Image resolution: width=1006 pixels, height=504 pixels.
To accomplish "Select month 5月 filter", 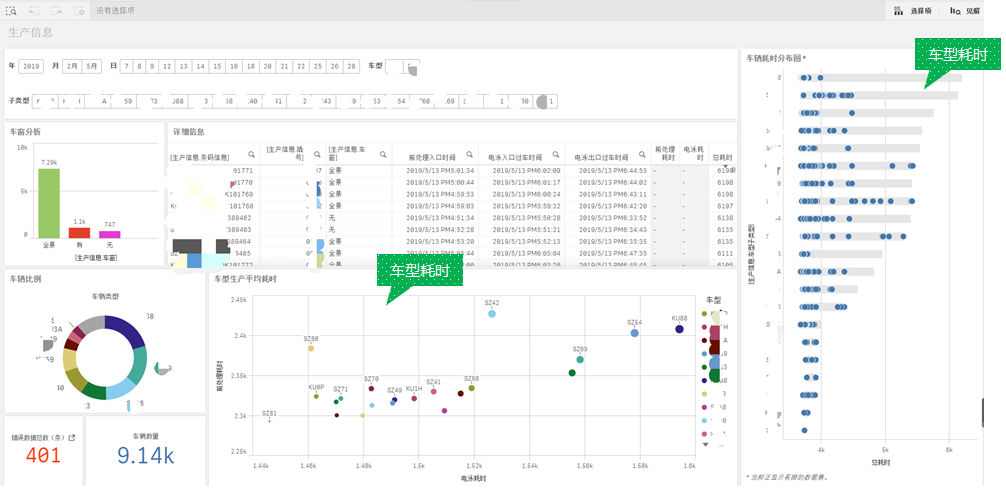I will tap(92, 66).
